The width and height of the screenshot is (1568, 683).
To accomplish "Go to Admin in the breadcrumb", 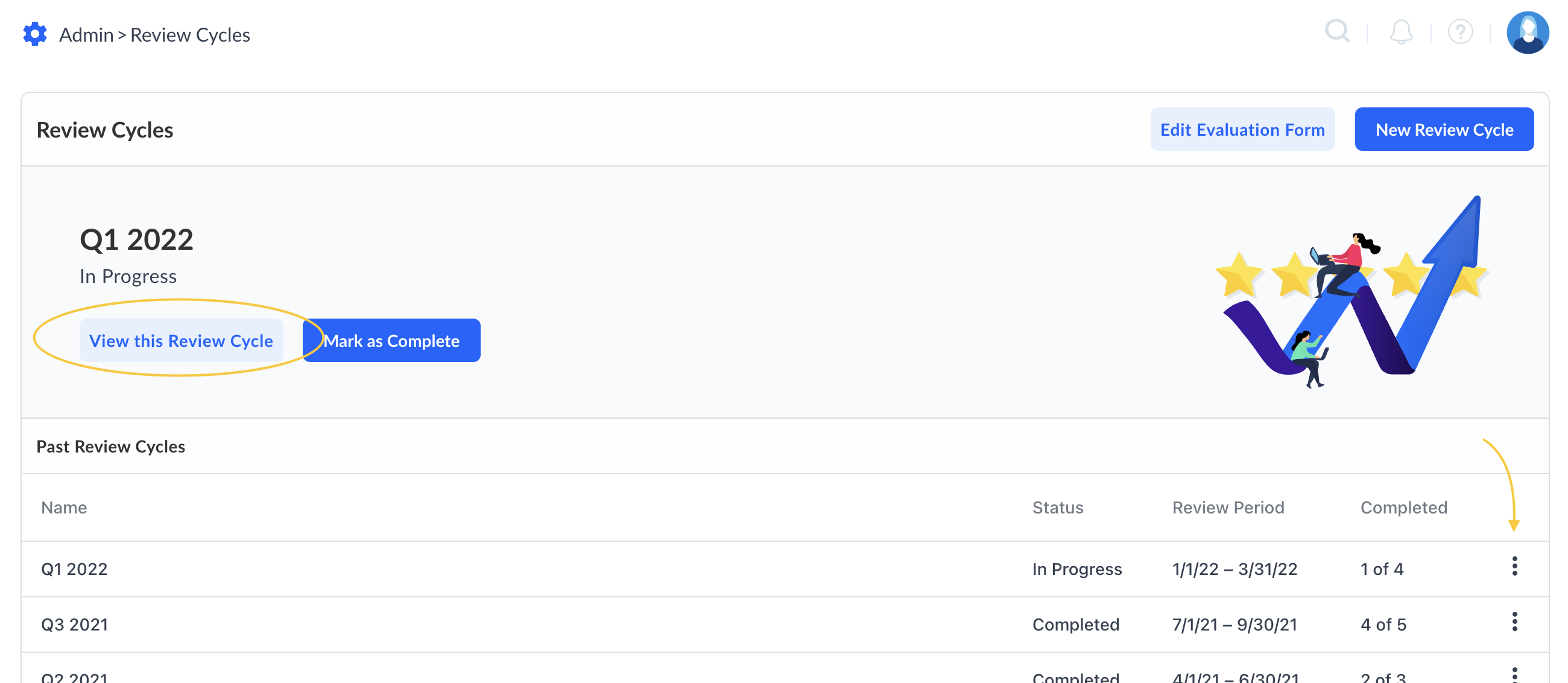I will (86, 36).
